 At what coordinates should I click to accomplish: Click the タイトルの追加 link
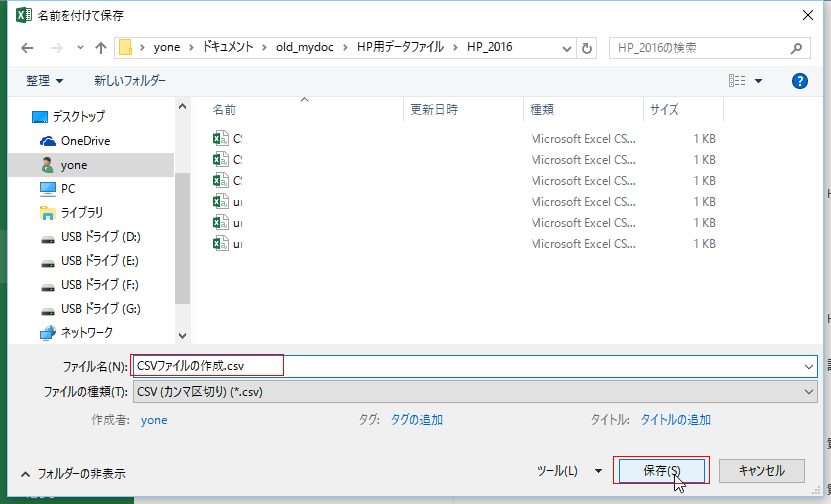coord(676,420)
